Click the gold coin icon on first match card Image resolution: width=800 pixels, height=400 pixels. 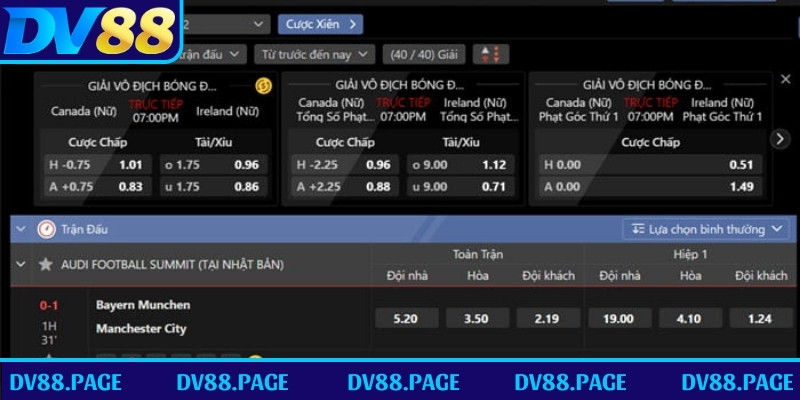coord(263,85)
